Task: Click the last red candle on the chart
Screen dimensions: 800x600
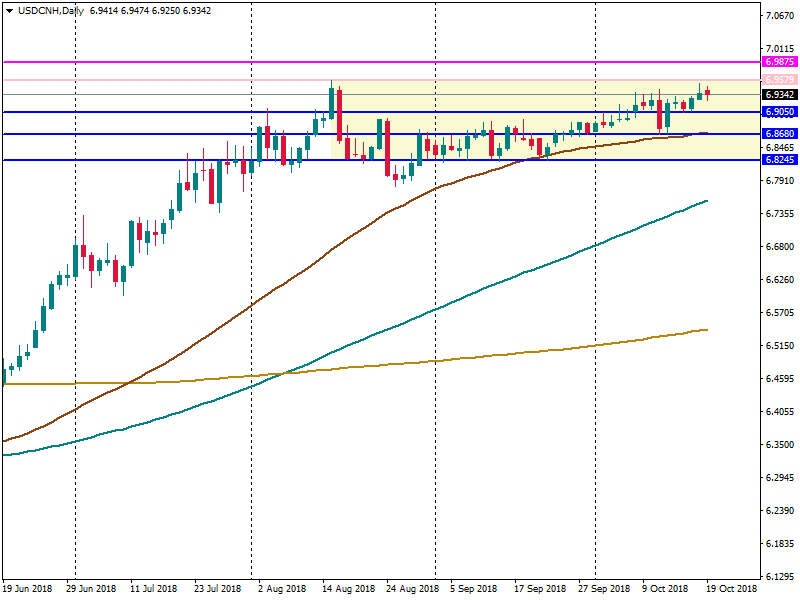Action: 708,93
